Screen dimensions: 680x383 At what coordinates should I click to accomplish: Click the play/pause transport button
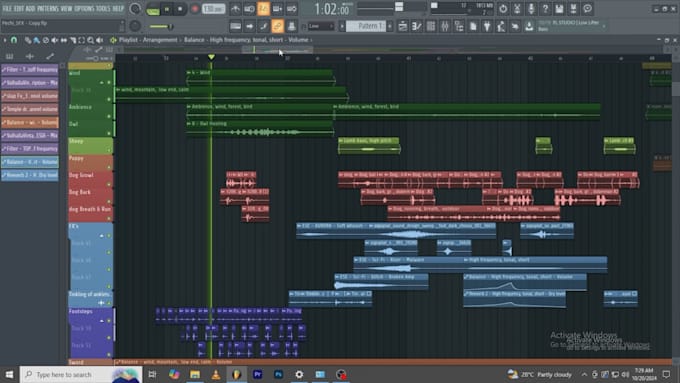(167, 9)
